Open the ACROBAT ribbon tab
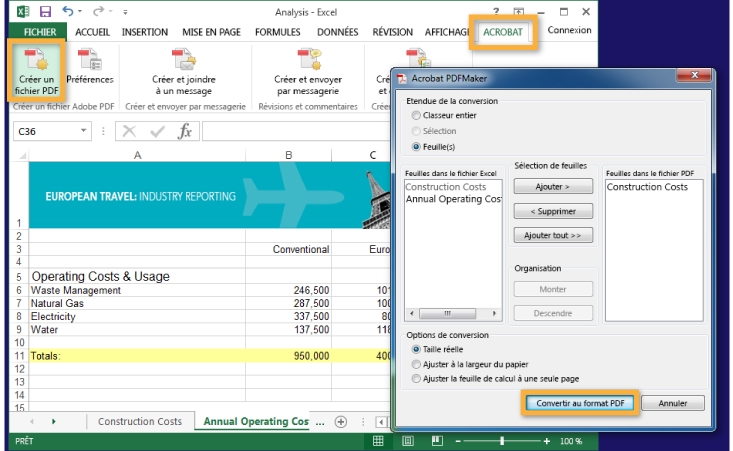Screen dimensions: 733x451 coord(503,32)
